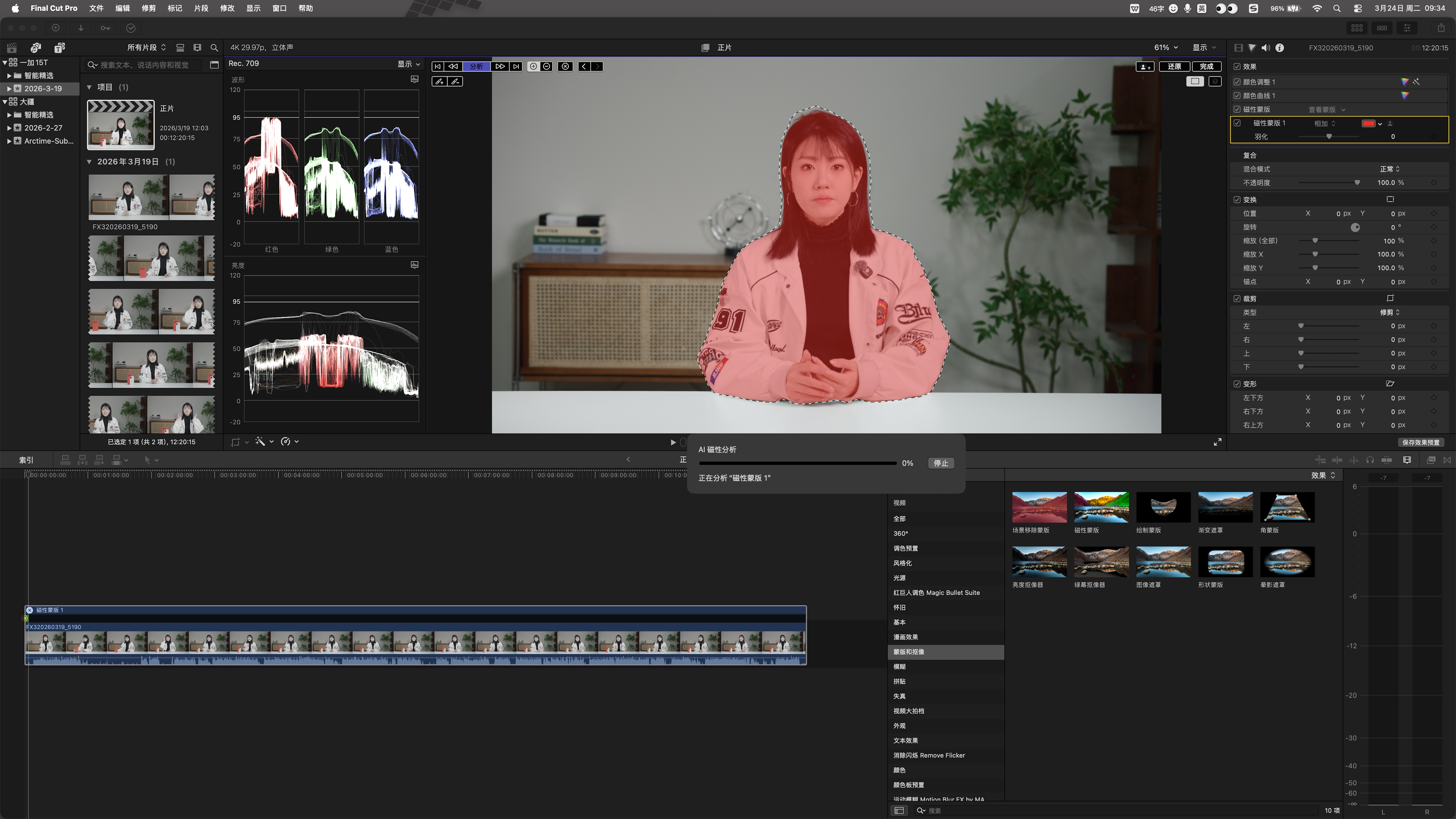
Task: Uncheck the 颜色曲线 1 effect
Action: pyautogui.click(x=1237, y=95)
